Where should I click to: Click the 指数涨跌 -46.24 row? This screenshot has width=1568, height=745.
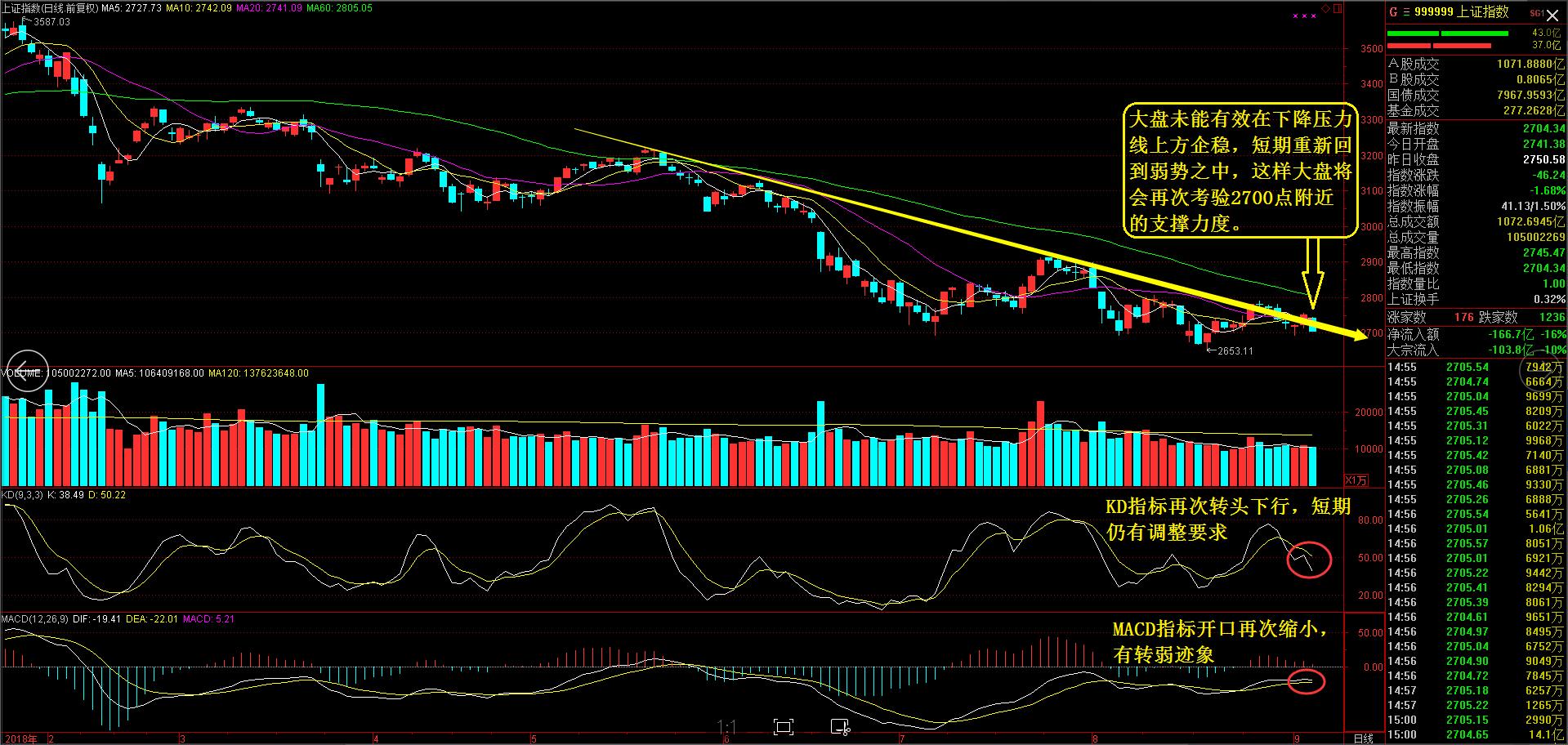point(1476,175)
